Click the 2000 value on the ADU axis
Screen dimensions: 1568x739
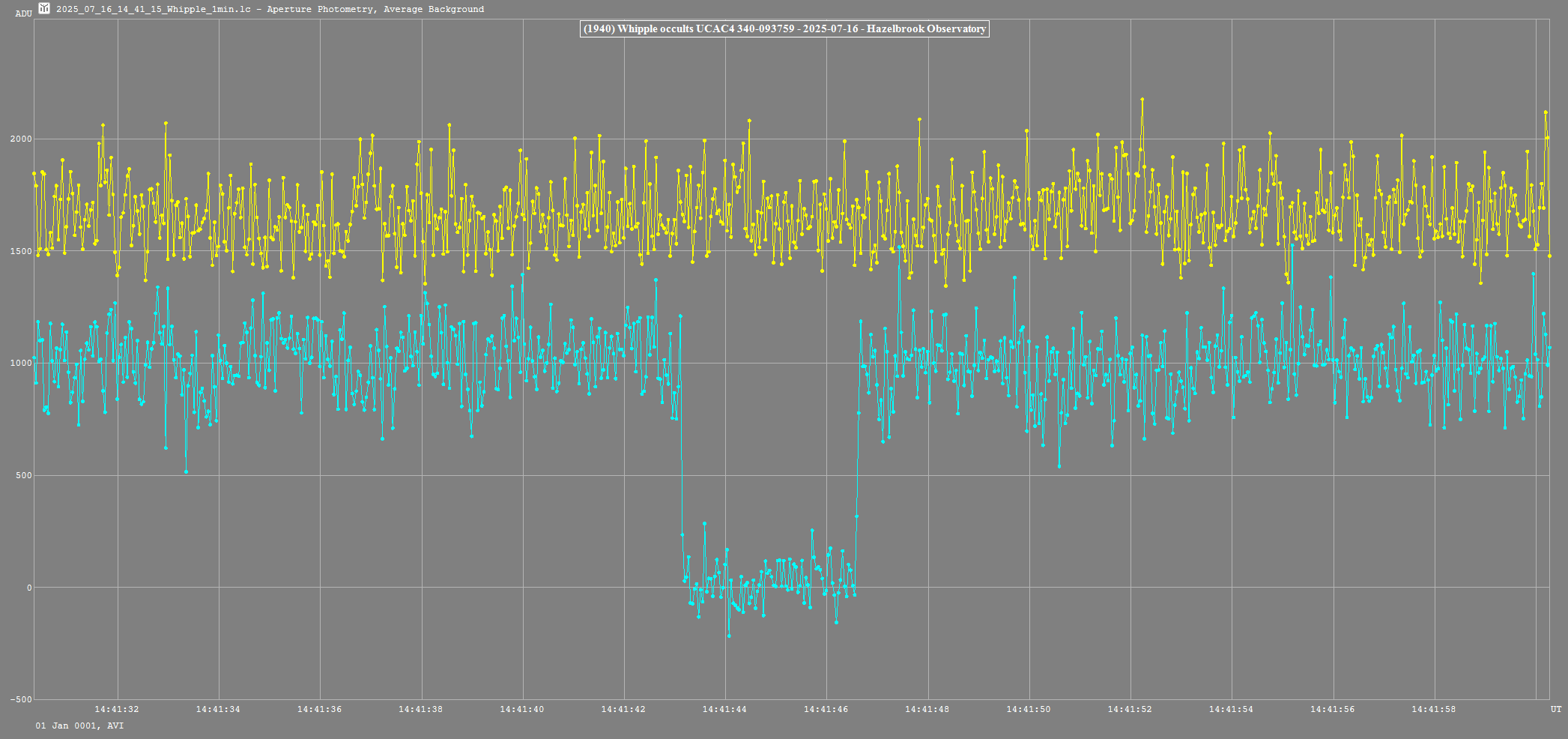point(21,139)
